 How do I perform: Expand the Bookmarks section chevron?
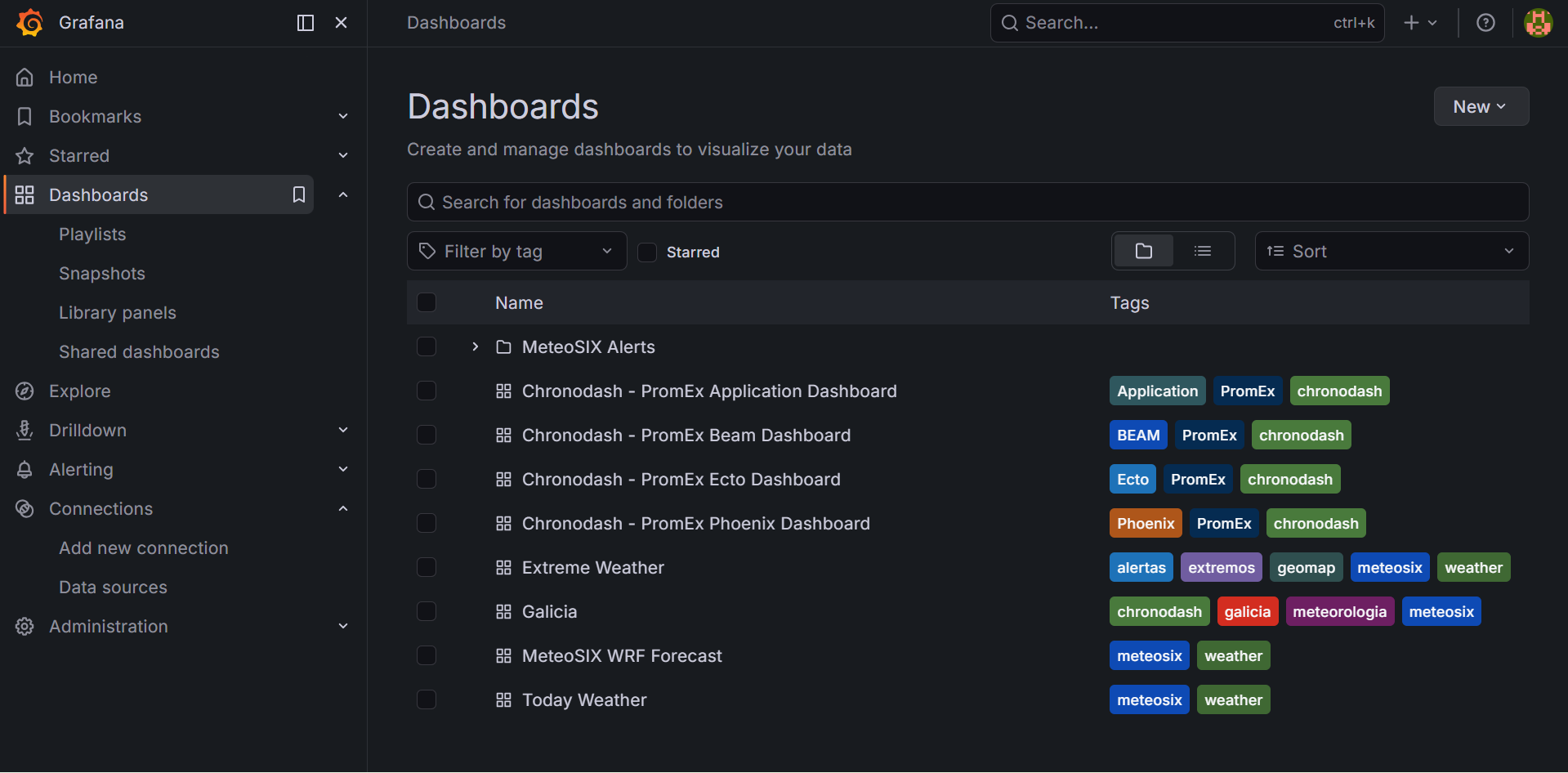[x=343, y=117]
